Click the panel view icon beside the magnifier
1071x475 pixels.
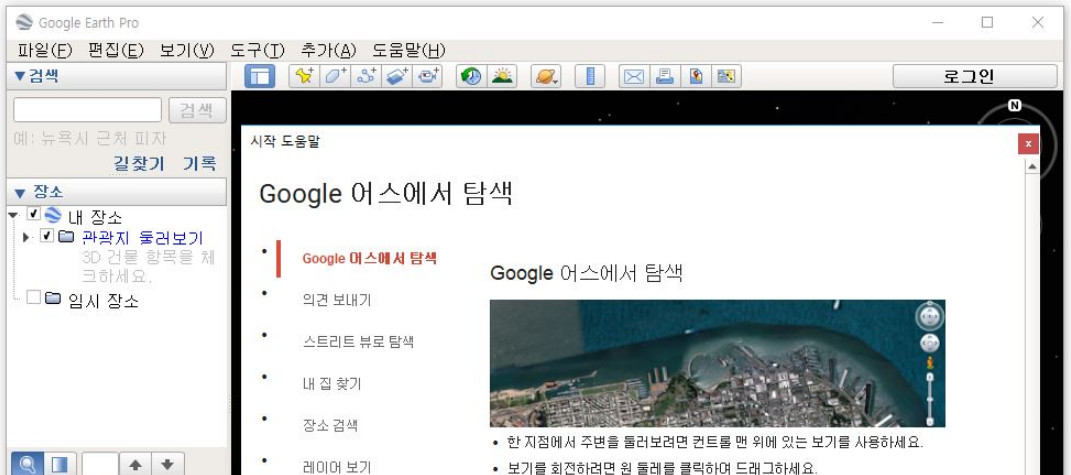[x=60, y=464]
